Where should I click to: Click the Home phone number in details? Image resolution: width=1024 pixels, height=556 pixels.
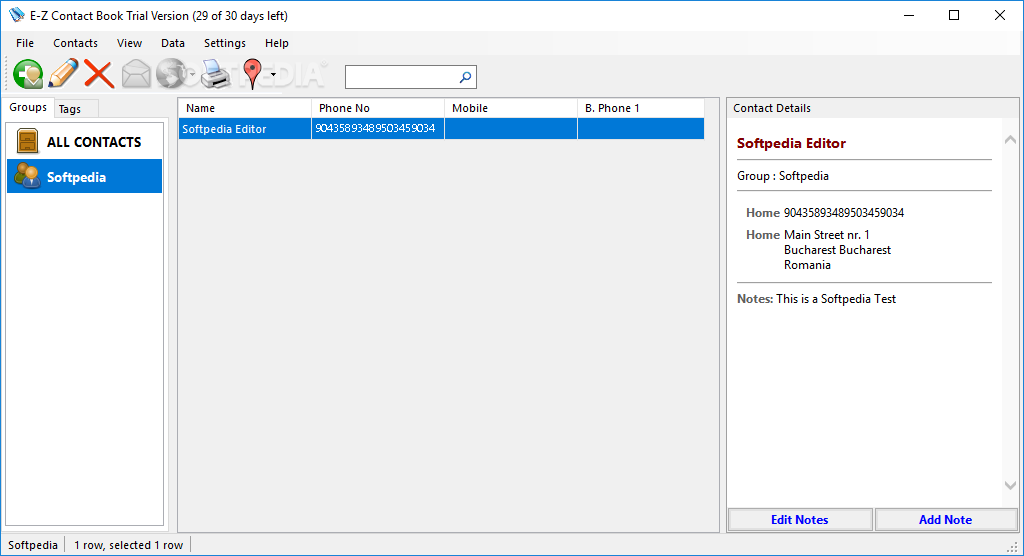[x=844, y=213]
